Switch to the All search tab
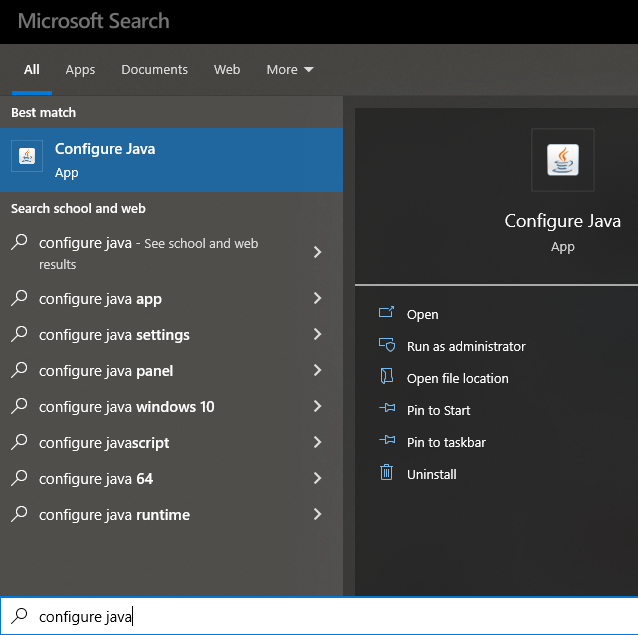Image resolution: width=638 pixels, height=635 pixels. [32, 70]
